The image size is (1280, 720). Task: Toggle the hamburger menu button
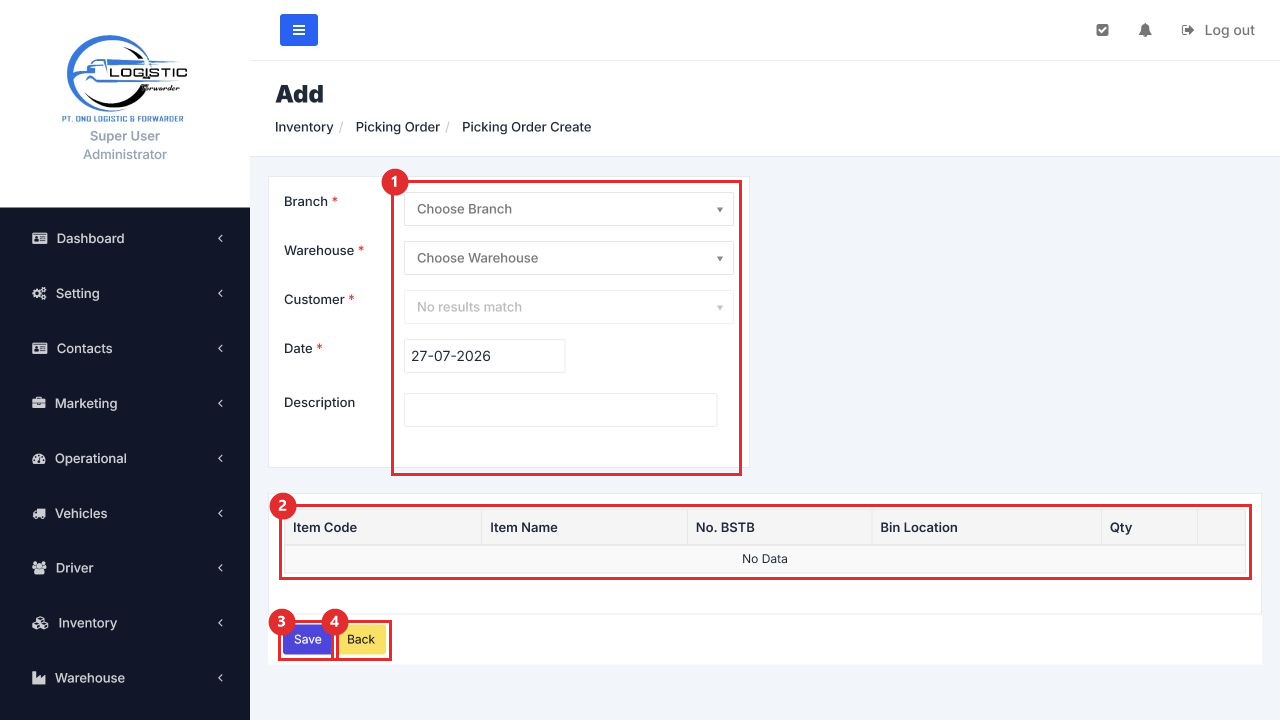[x=299, y=30]
